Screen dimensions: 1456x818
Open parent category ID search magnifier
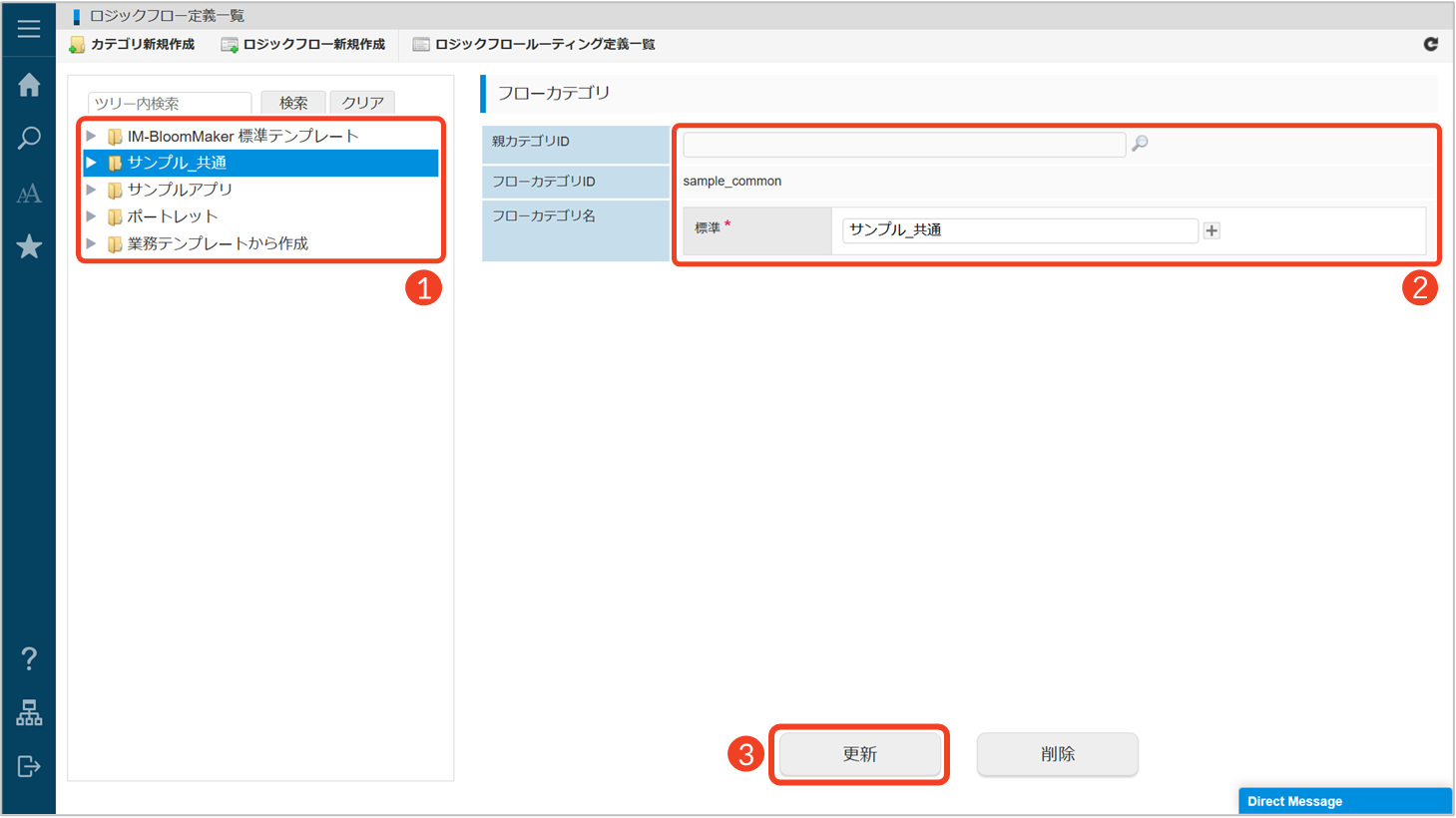[x=1140, y=144]
